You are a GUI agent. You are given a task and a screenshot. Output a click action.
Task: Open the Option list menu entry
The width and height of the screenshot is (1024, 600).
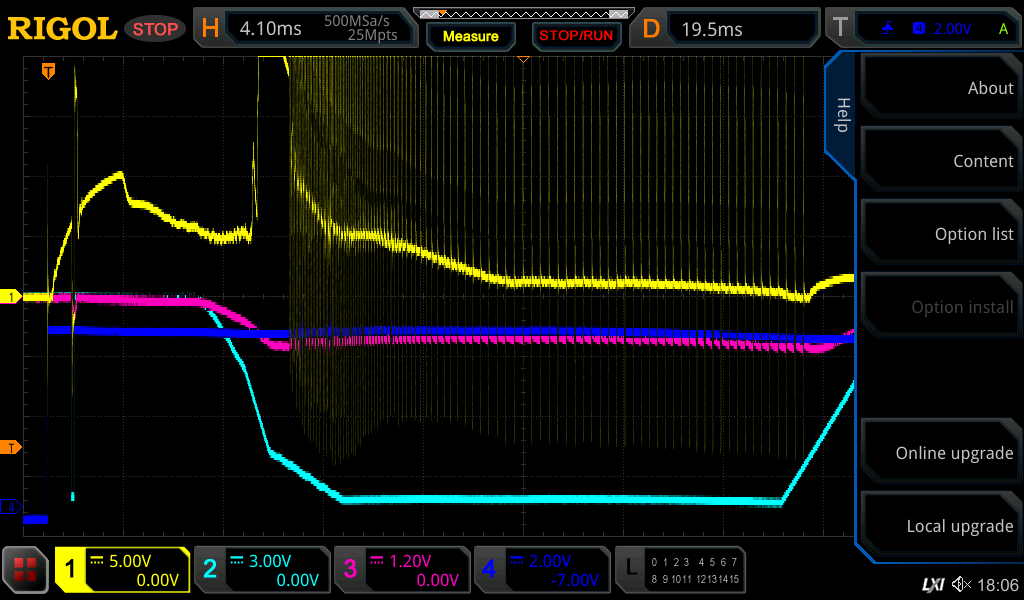(940, 234)
